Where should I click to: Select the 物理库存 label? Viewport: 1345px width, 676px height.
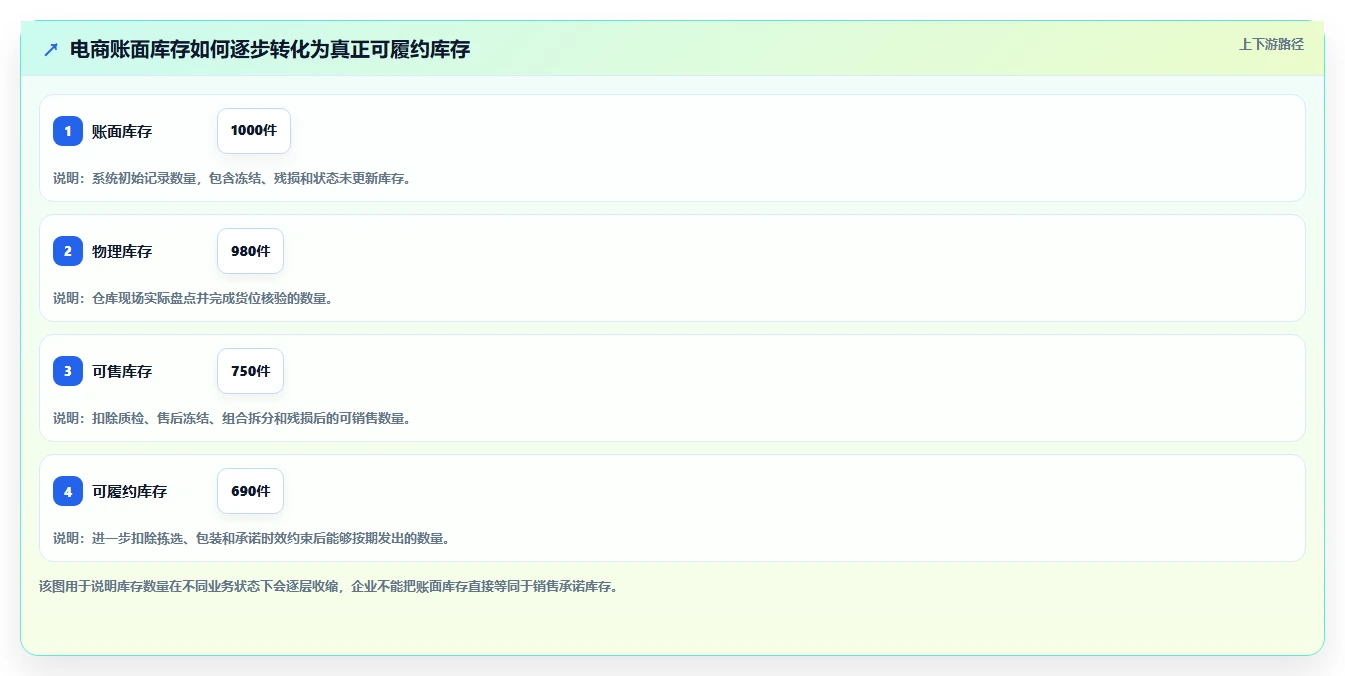[x=122, y=251]
